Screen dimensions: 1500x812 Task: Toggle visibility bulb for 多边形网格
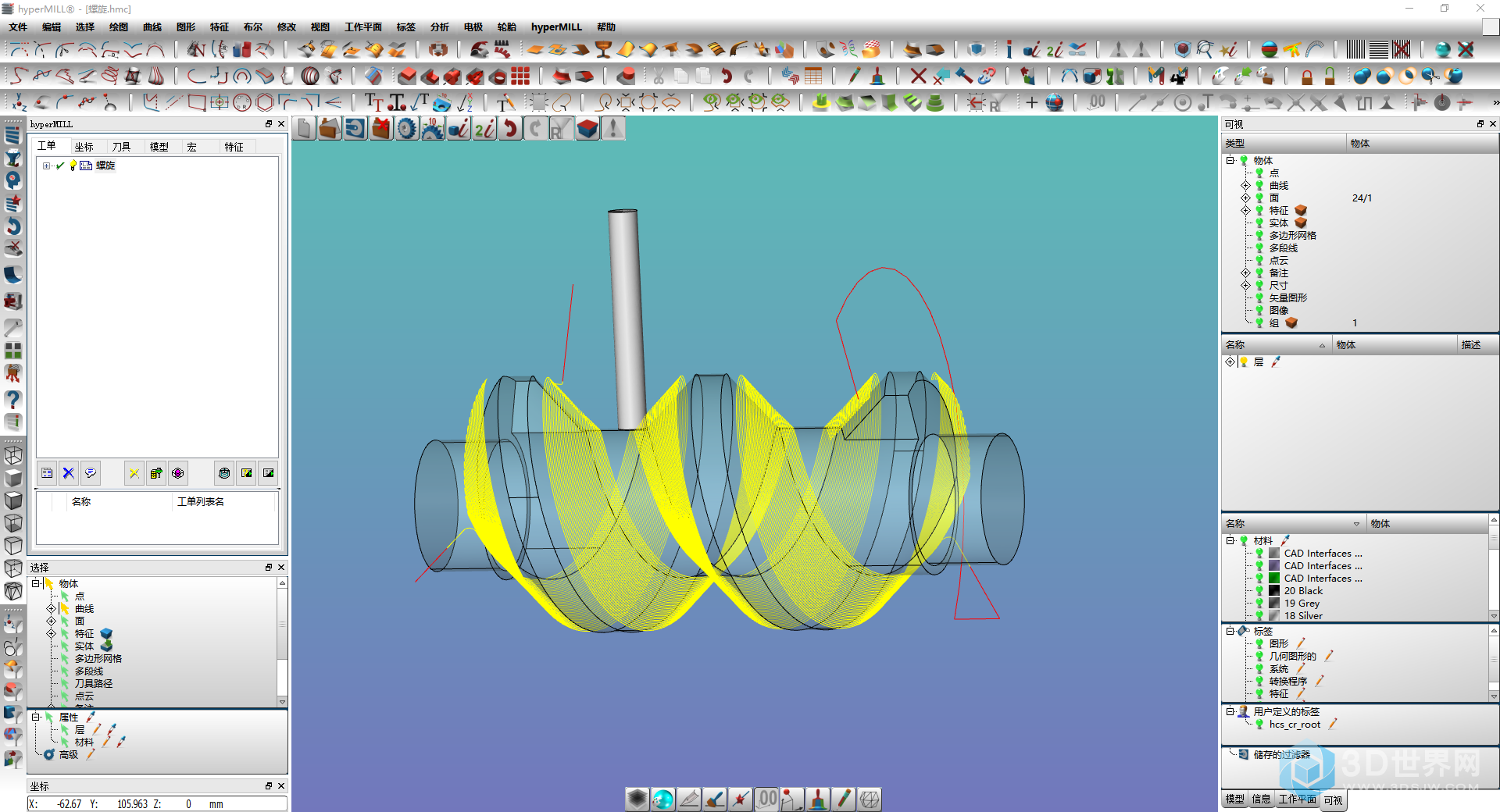(1259, 236)
